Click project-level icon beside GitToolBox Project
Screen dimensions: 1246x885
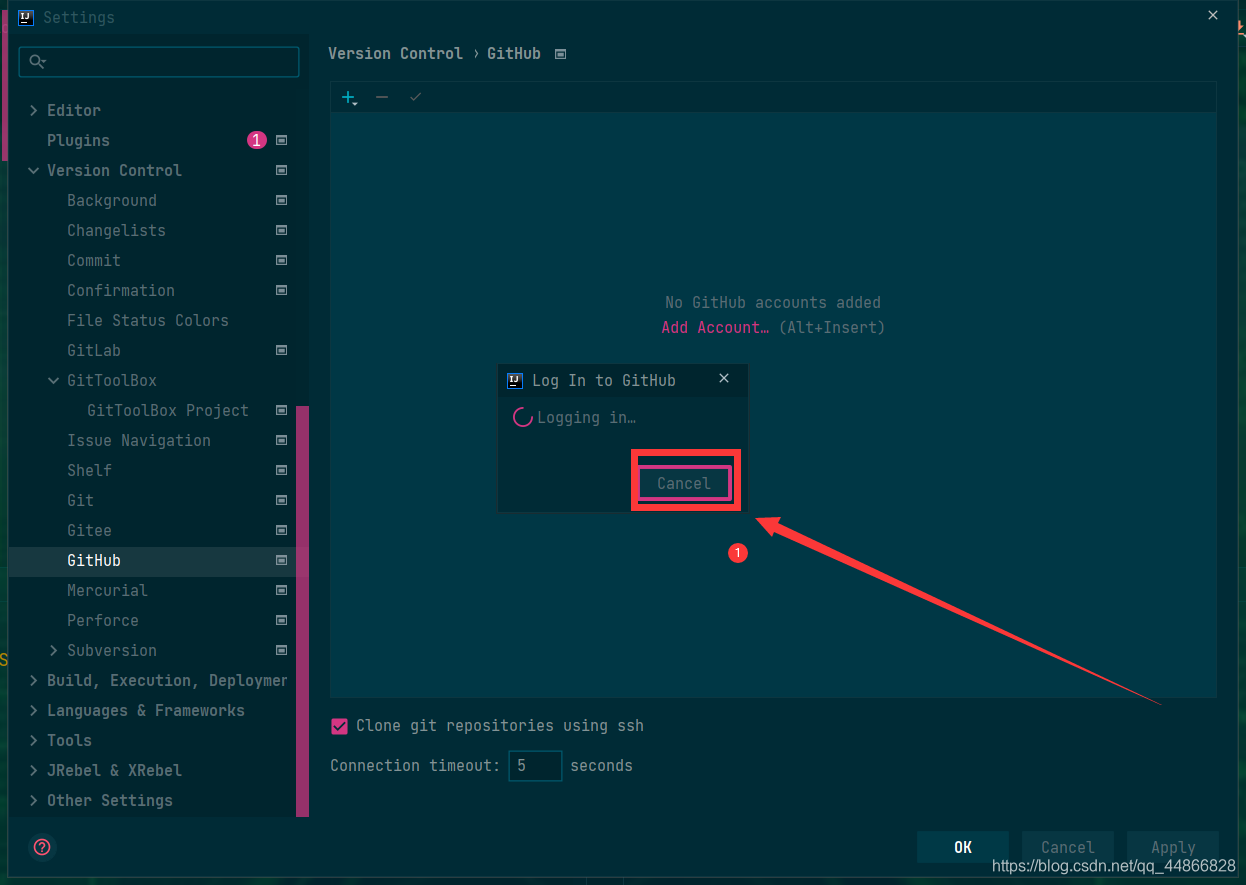point(282,410)
